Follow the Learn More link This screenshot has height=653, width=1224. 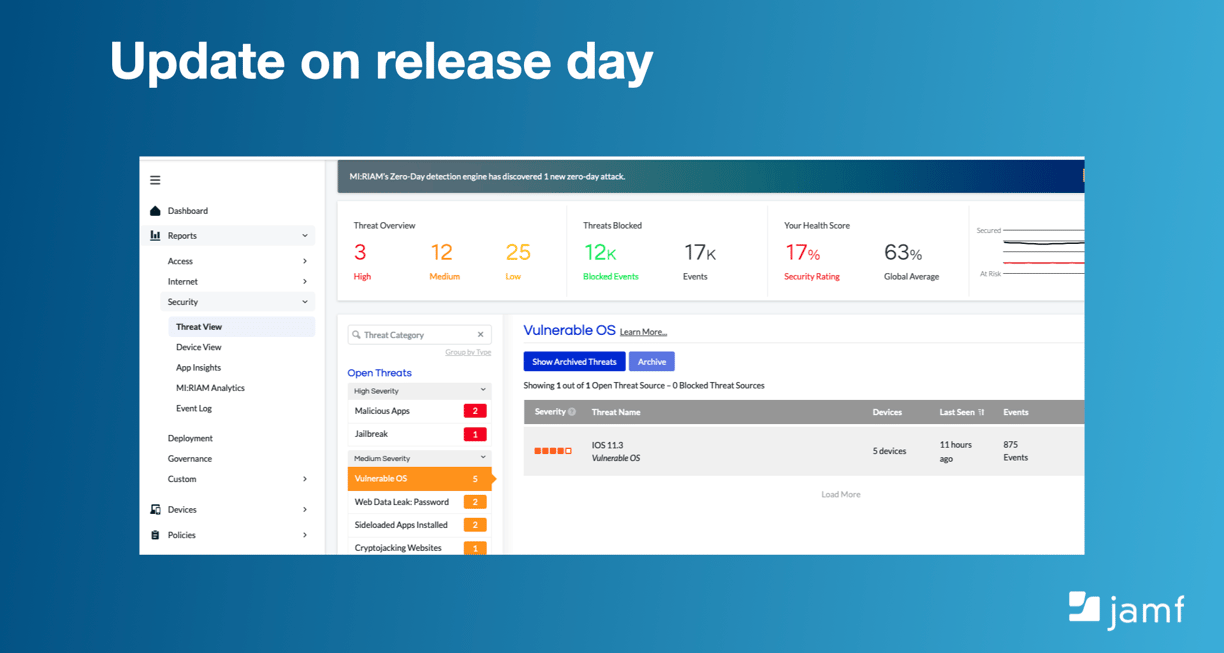tap(643, 332)
